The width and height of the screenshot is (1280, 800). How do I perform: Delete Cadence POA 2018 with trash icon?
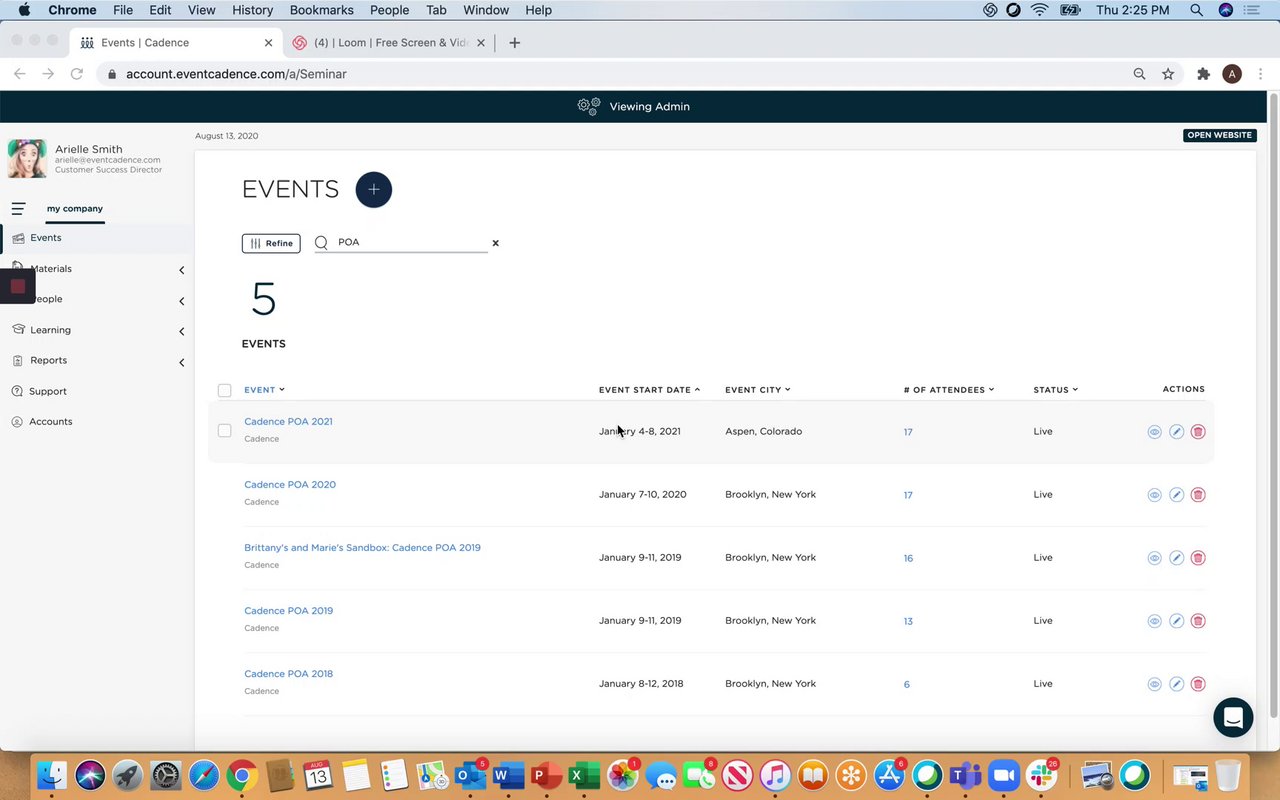pyautogui.click(x=1198, y=684)
